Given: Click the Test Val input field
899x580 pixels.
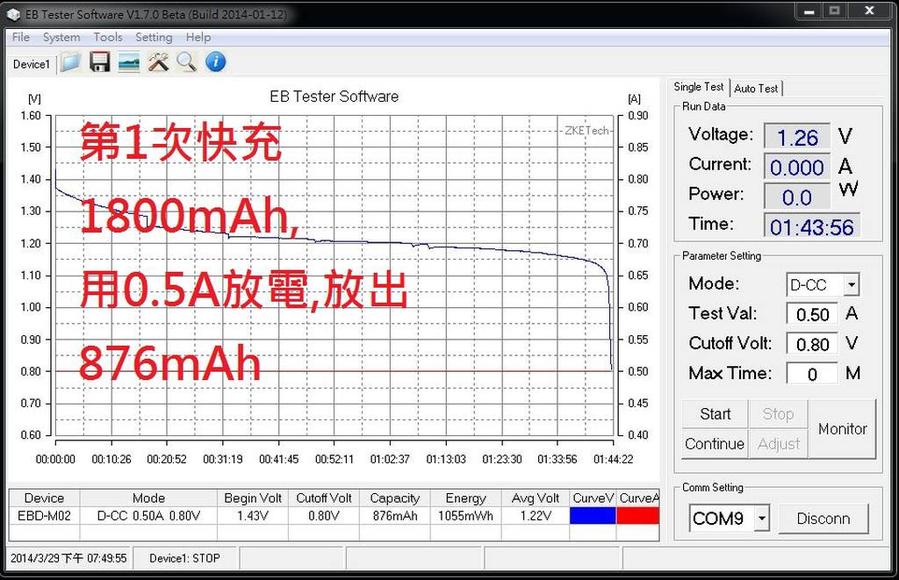Looking at the screenshot, I should tap(812, 314).
